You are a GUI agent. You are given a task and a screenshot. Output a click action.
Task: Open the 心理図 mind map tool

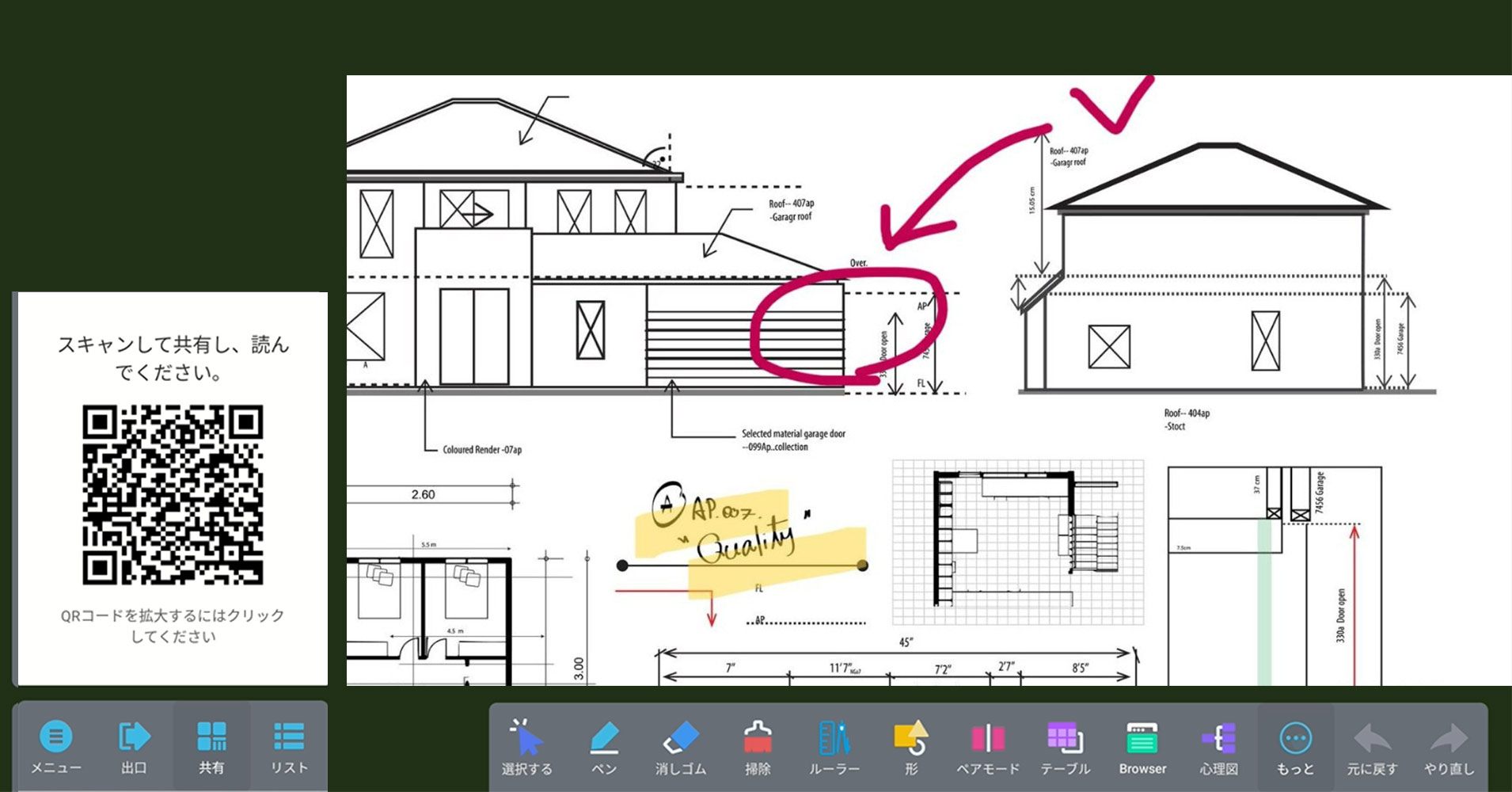(x=1218, y=747)
